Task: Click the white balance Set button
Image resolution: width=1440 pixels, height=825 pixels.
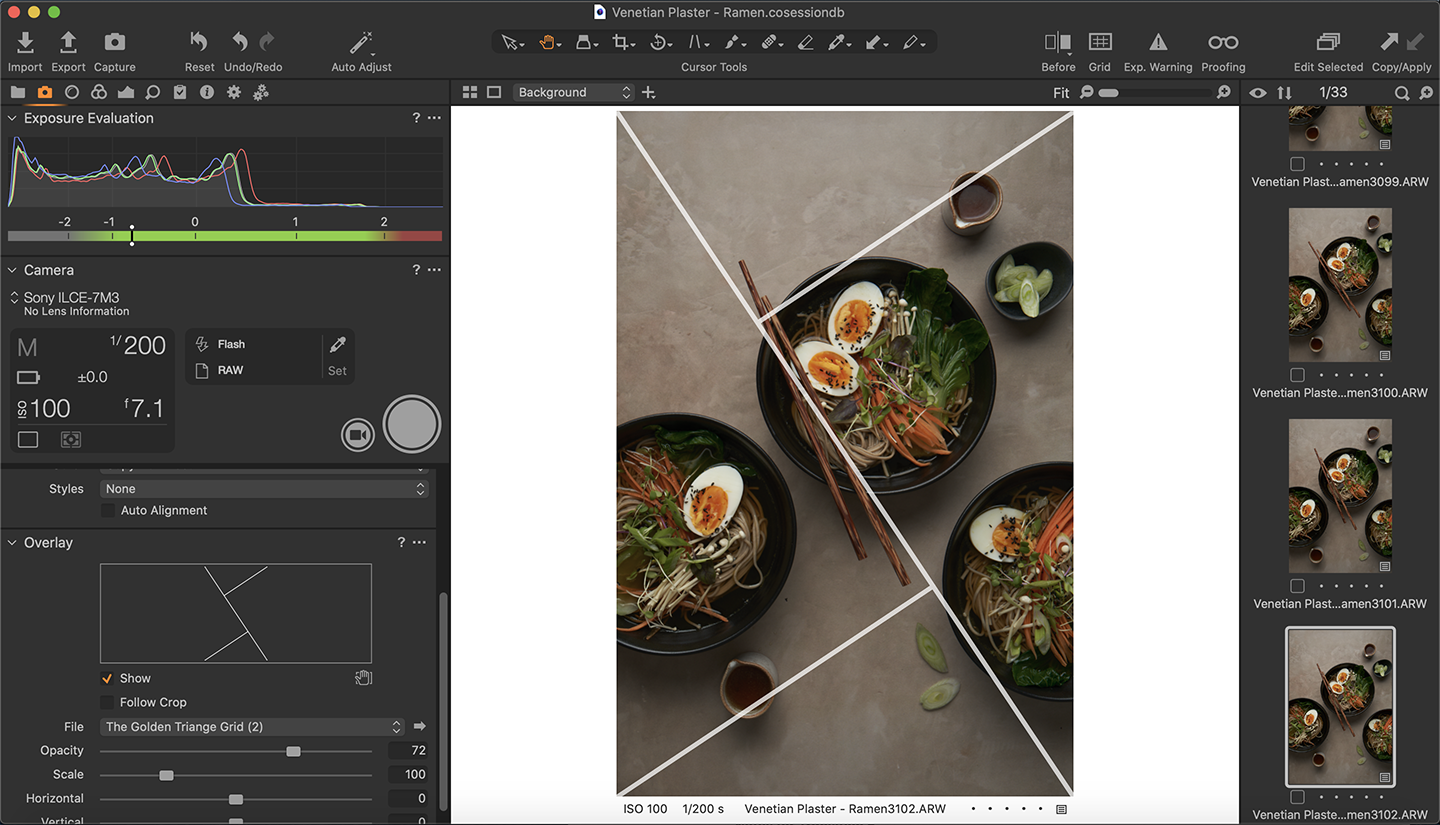Action: pos(338,357)
